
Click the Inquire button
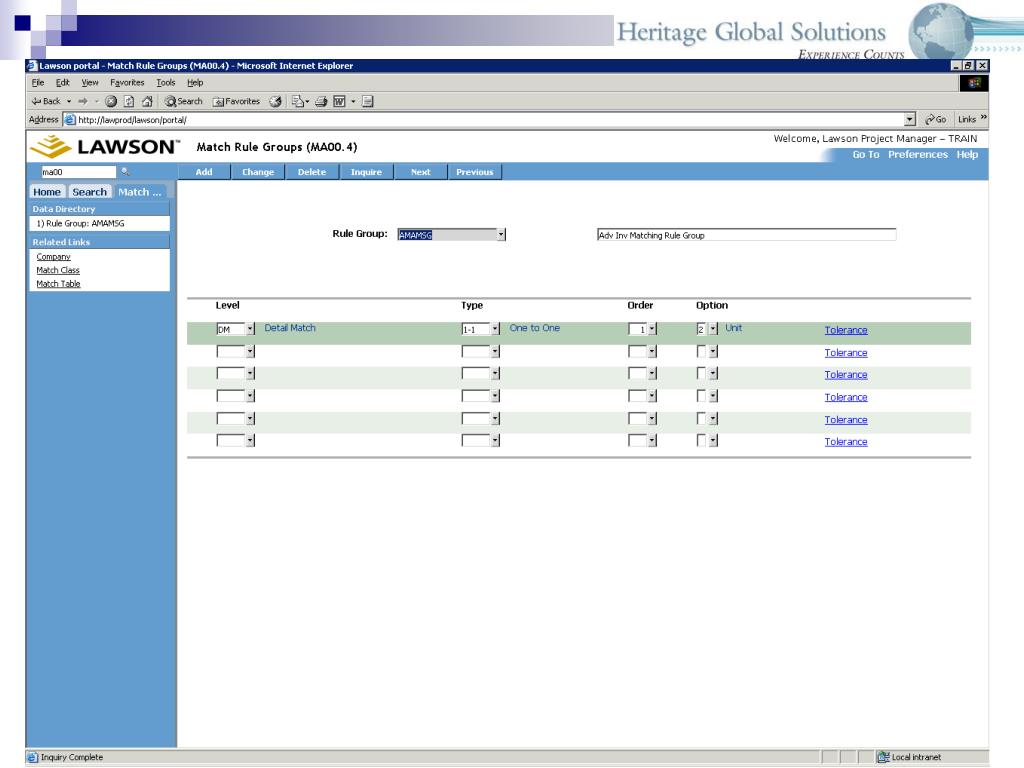pos(366,172)
